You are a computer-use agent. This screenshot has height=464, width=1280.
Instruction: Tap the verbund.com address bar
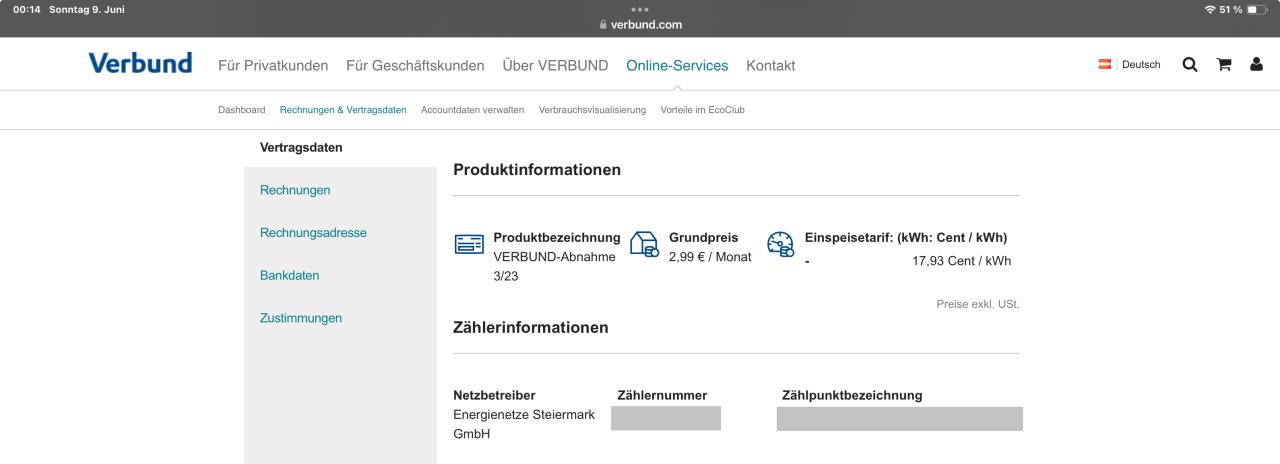click(x=640, y=25)
